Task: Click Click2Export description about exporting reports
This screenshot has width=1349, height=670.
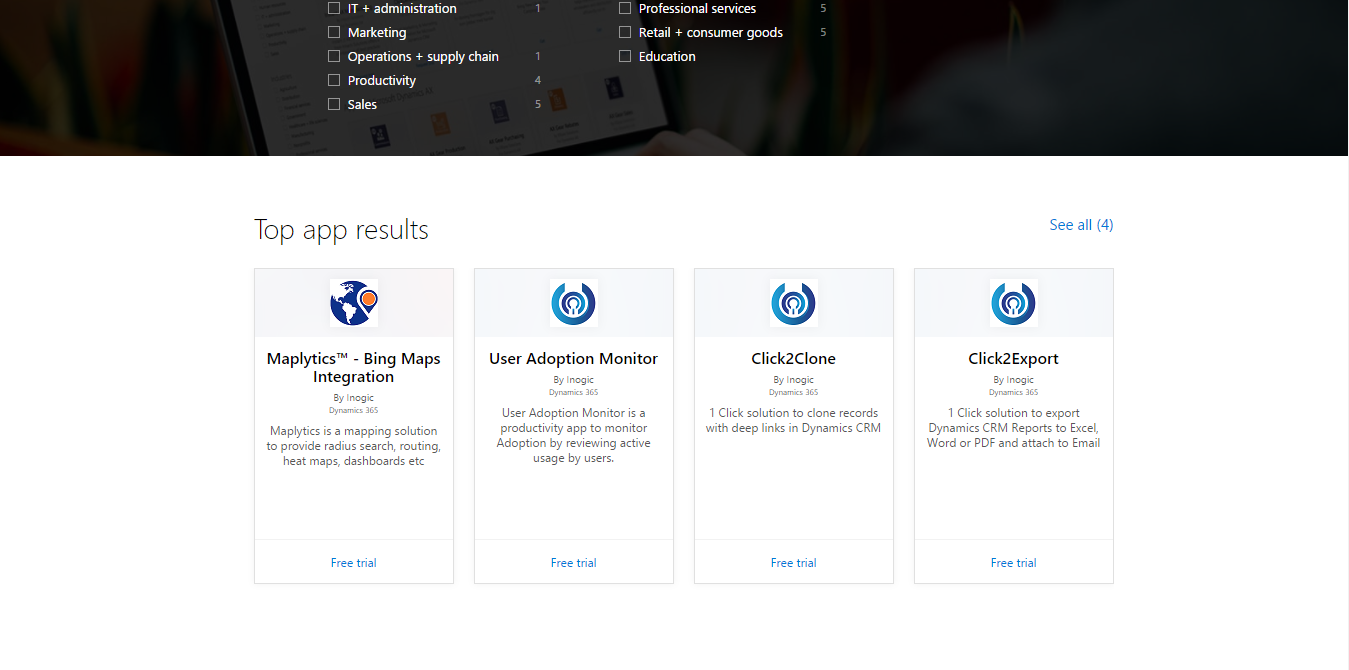Action: pyautogui.click(x=1014, y=428)
